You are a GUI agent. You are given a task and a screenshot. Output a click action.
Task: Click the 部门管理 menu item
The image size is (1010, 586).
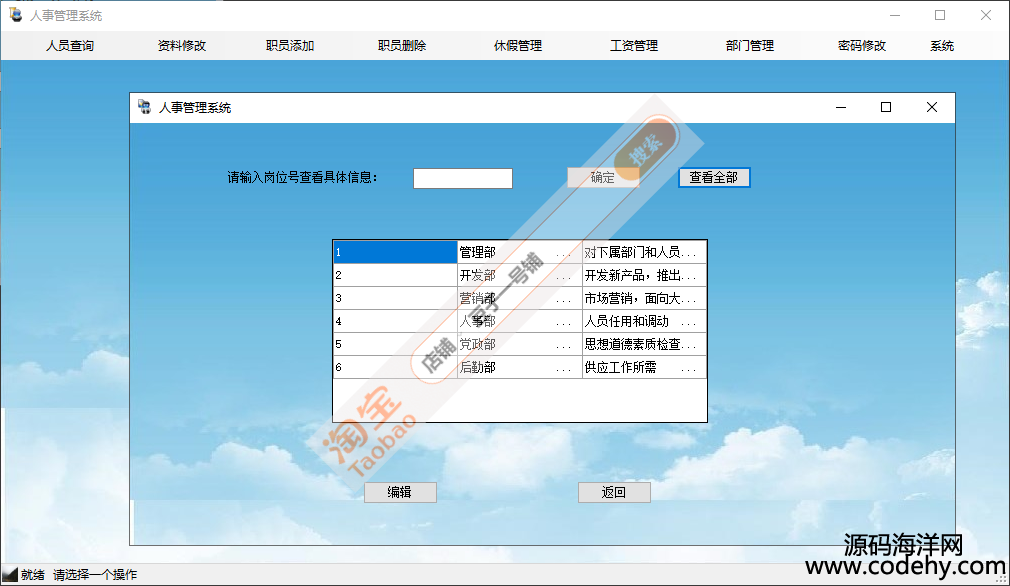tap(750, 45)
